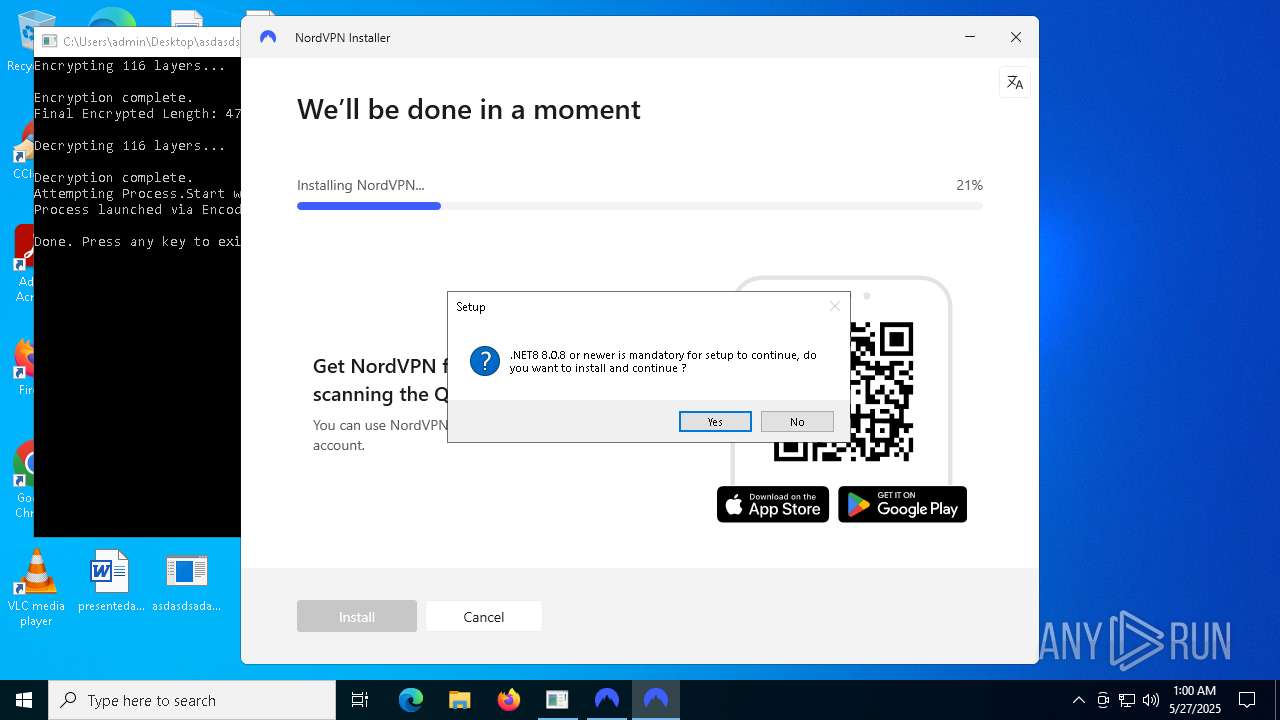
Task: Click 'Encryption complete.' line in console
Action: pyautogui.click(x=113, y=98)
